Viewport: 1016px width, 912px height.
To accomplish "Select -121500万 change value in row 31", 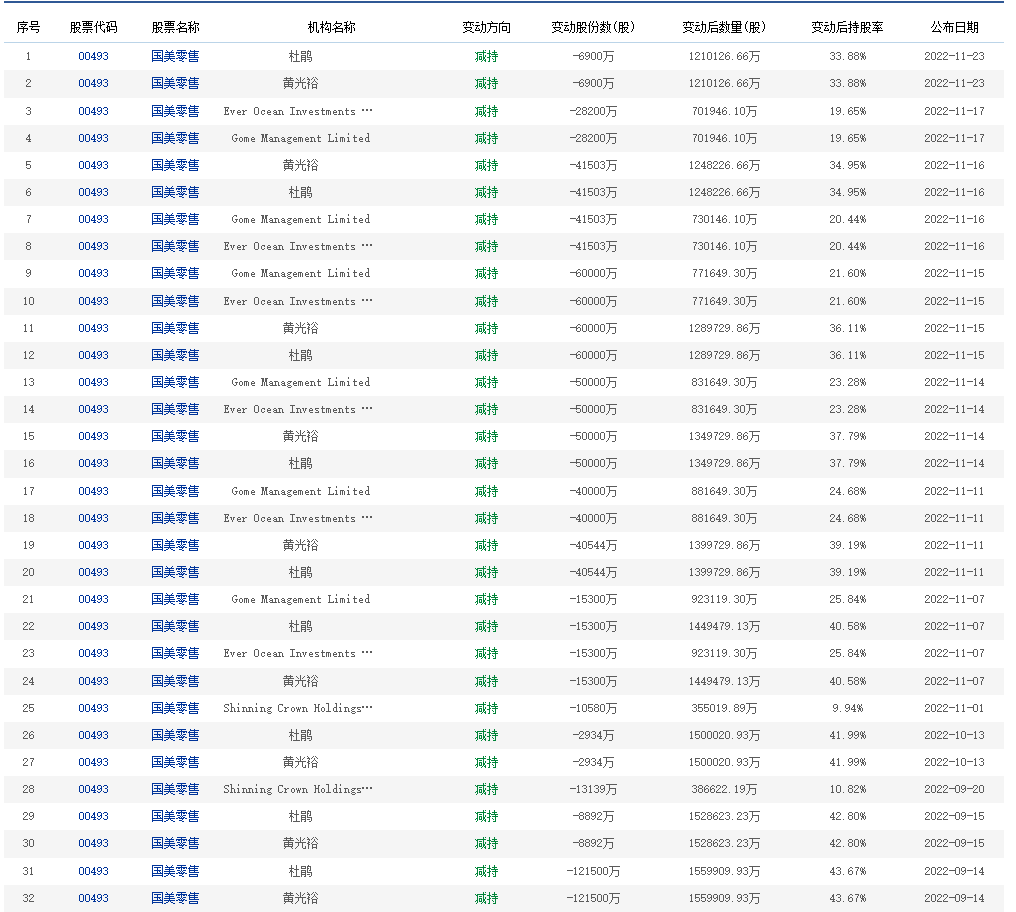I will [x=593, y=871].
